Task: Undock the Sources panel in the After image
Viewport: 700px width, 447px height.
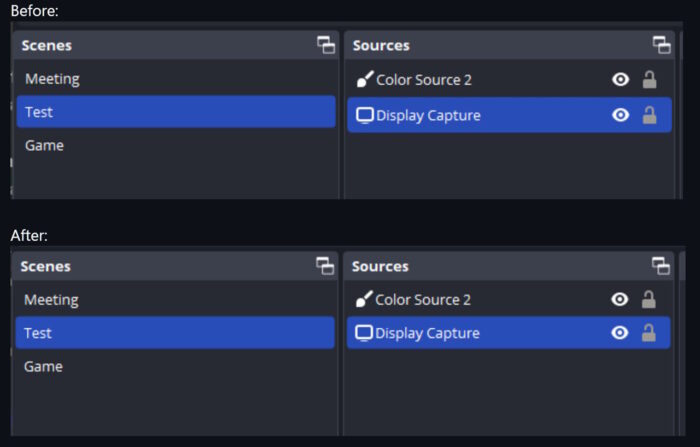Action: tap(661, 266)
